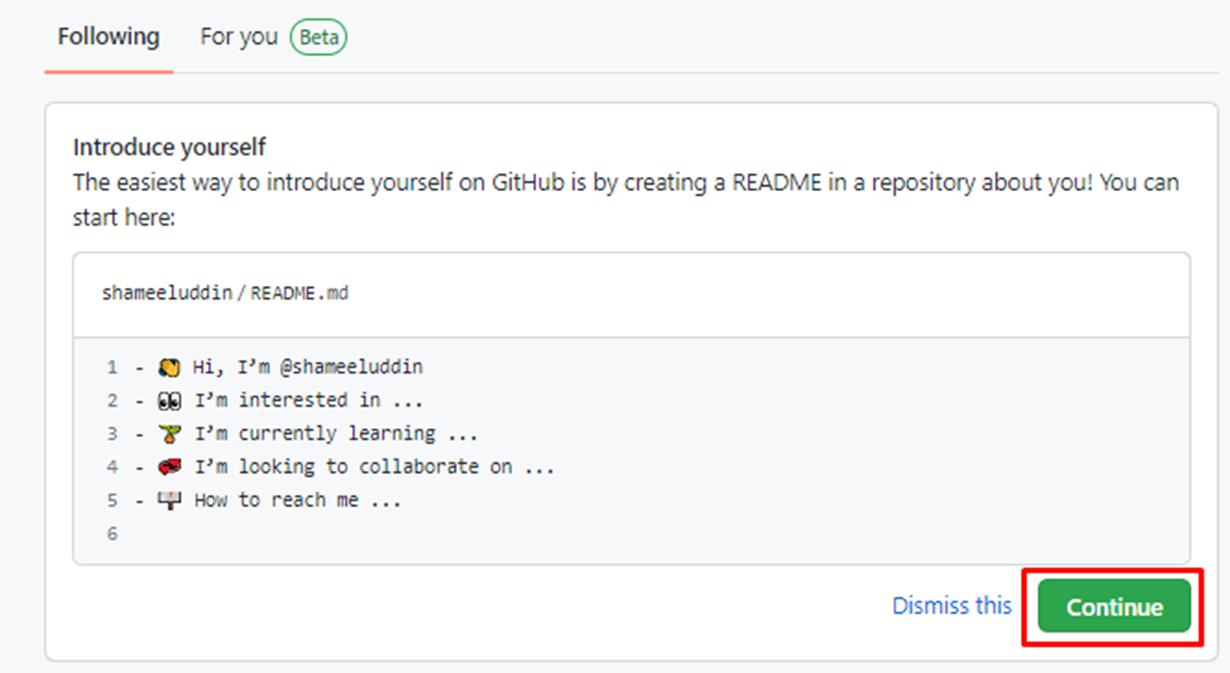1230x673 pixels.
Task: Click the emoji on line 4
Action: point(169,467)
